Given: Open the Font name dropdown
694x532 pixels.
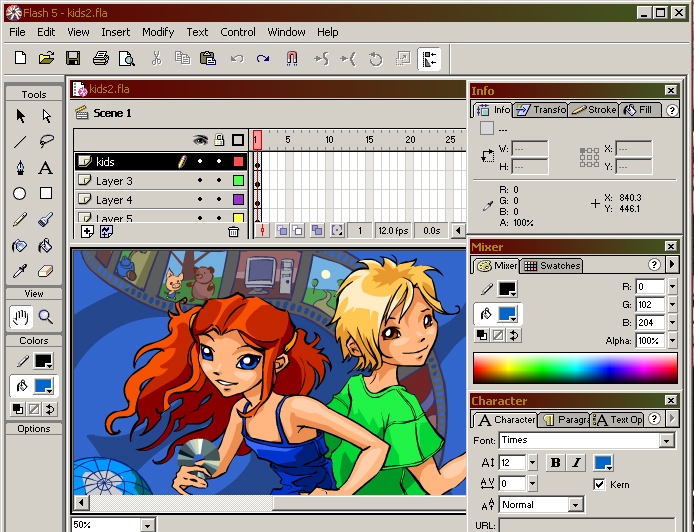Looking at the screenshot, I should [x=667, y=441].
